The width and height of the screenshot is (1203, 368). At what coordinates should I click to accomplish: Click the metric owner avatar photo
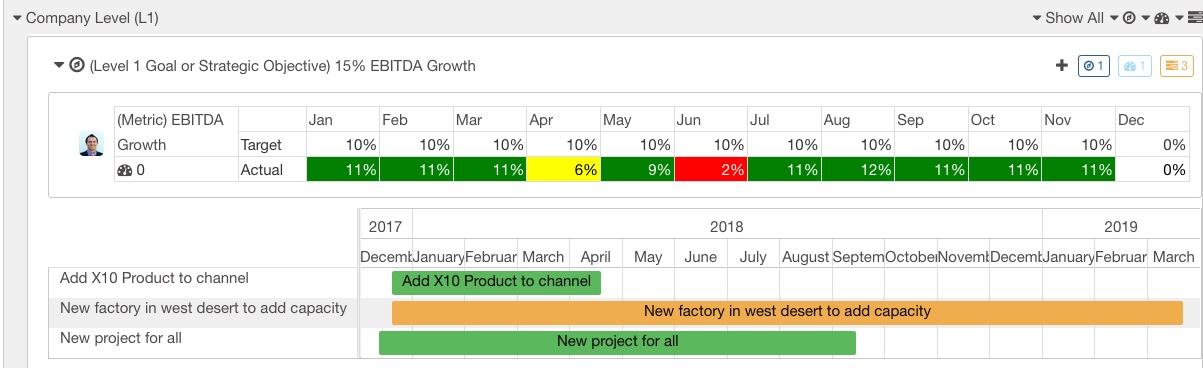91,144
